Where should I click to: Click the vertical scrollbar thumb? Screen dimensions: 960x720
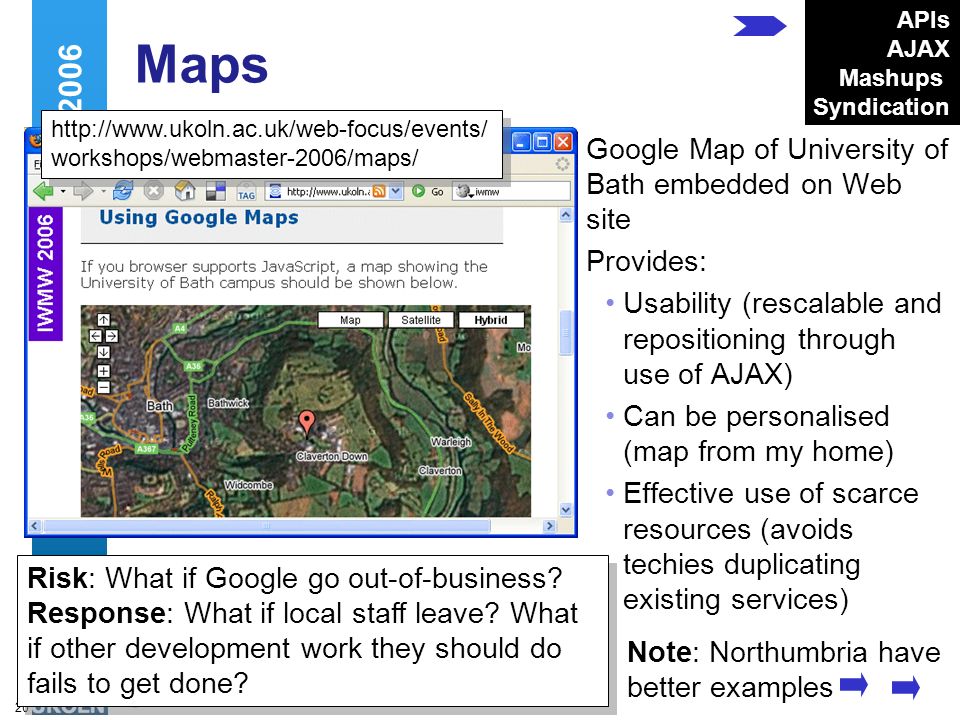tap(566, 333)
